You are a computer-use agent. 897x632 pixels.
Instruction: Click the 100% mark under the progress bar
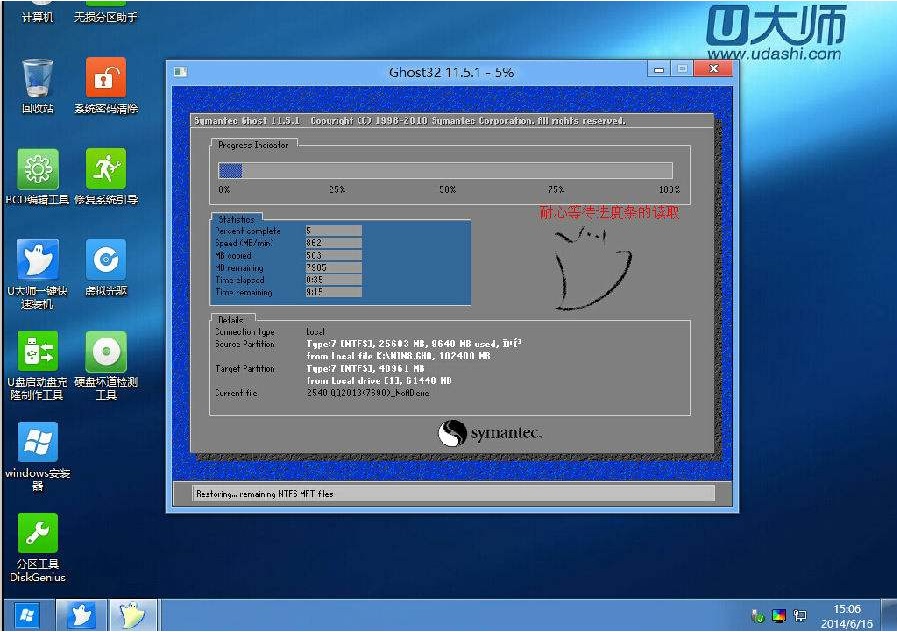669,189
